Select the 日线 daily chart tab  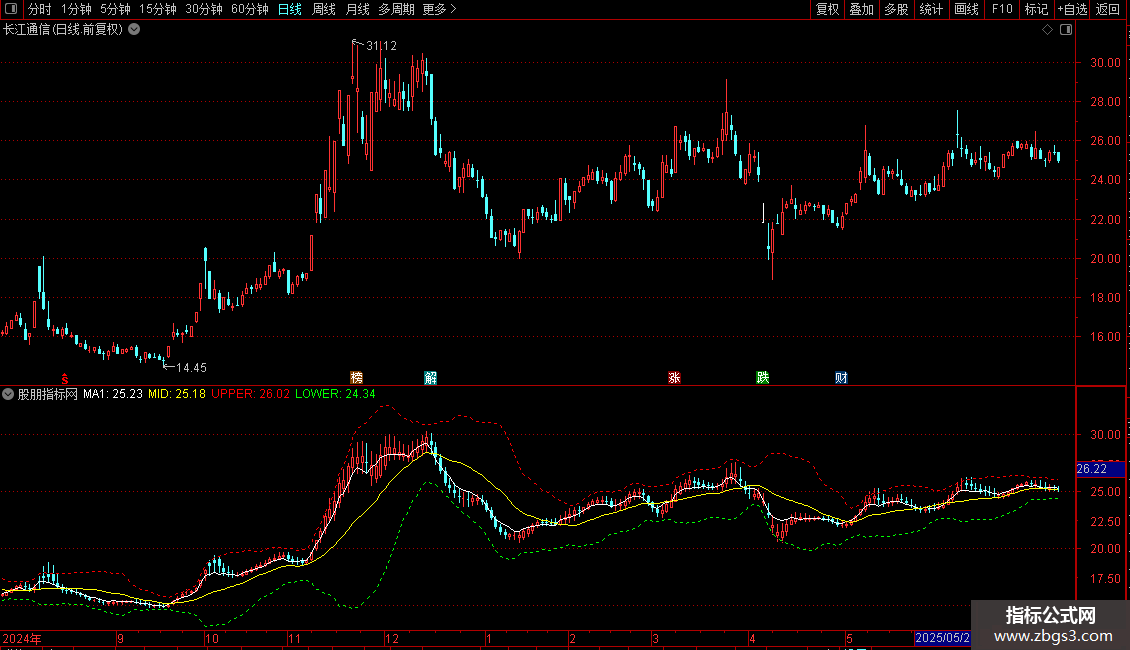(290, 9)
